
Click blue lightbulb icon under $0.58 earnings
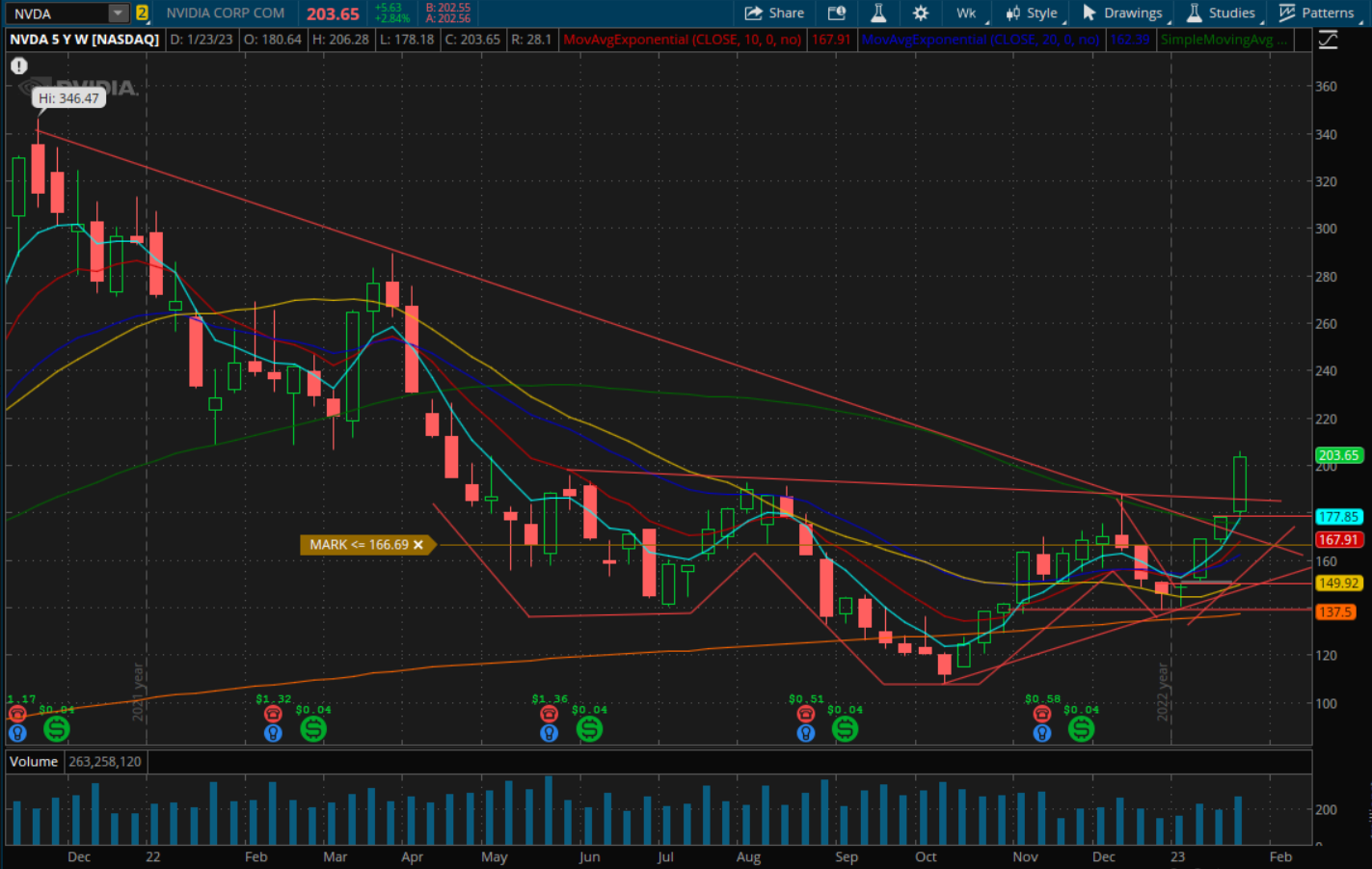coord(1042,733)
